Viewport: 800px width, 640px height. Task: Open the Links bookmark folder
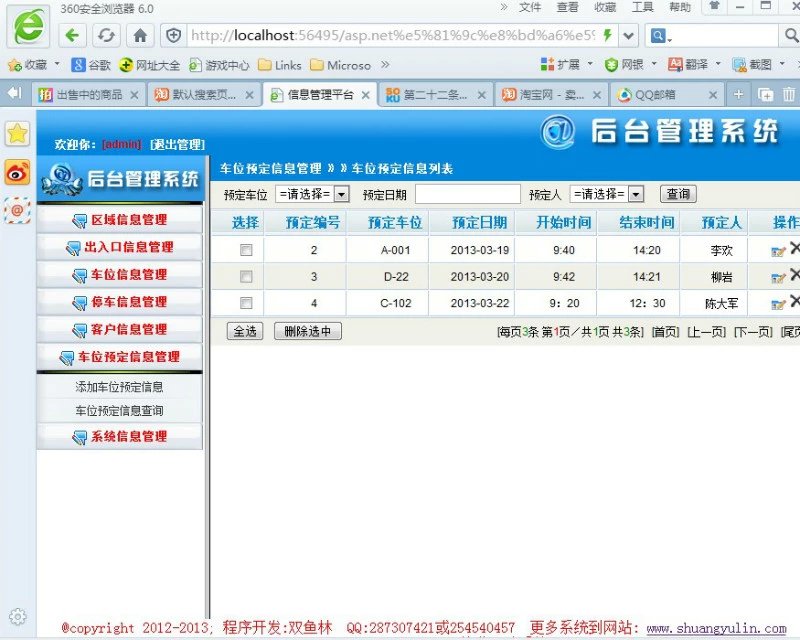coord(280,65)
